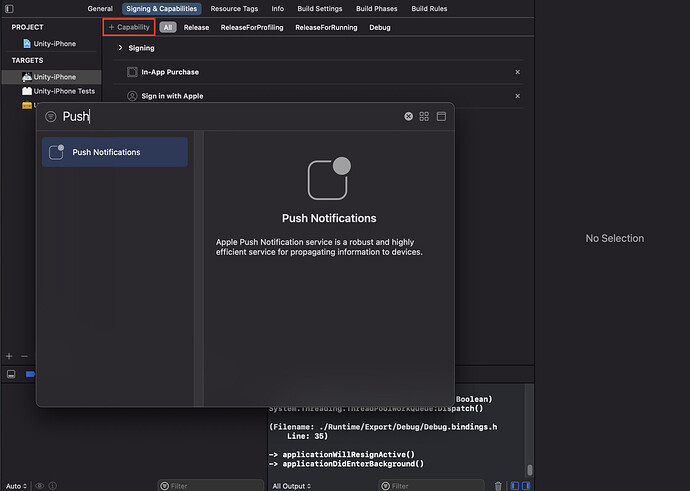Click the Push Notifications detail title

(329, 218)
